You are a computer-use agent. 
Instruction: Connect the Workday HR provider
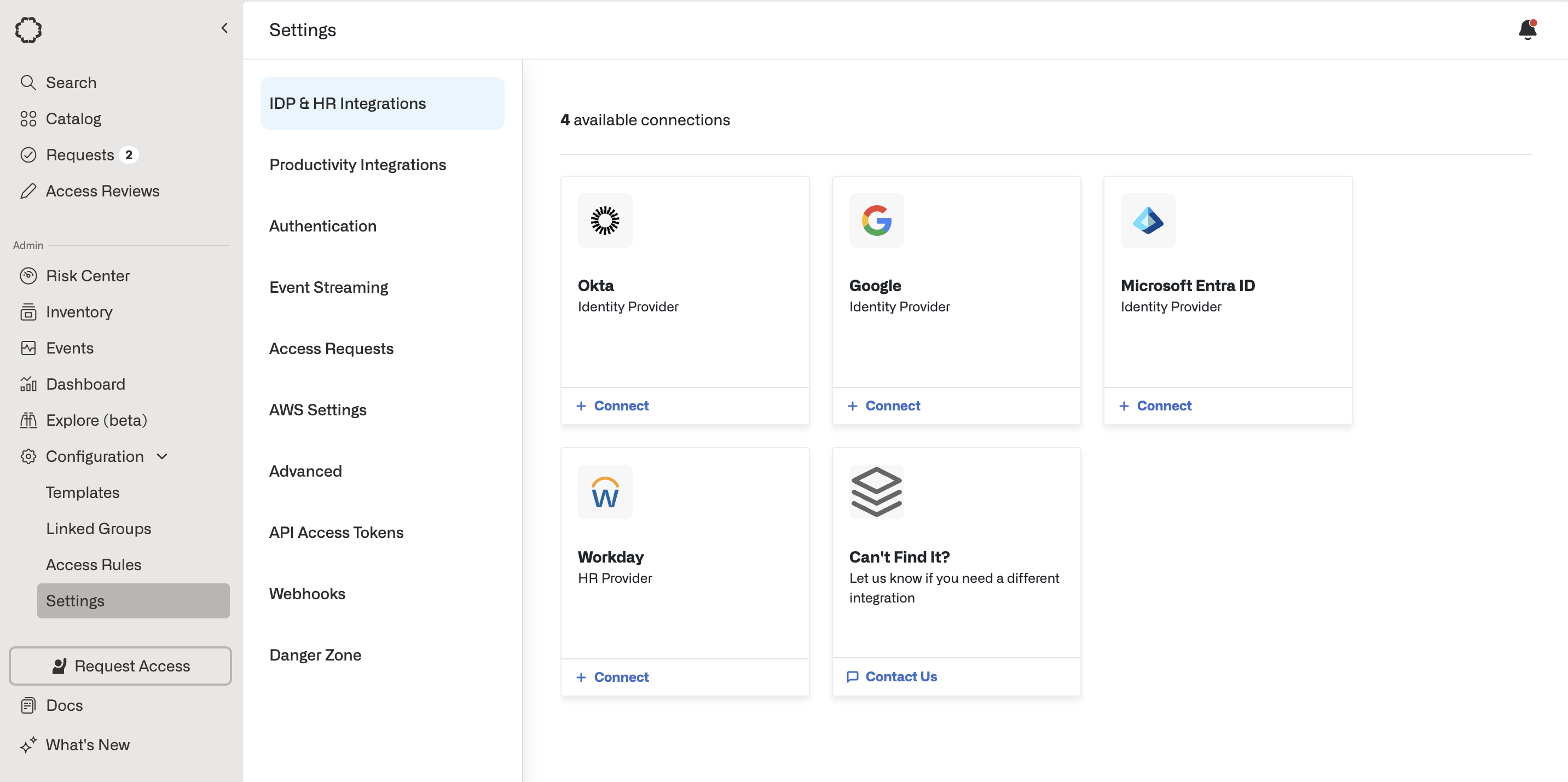pyautogui.click(x=613, y=677)
